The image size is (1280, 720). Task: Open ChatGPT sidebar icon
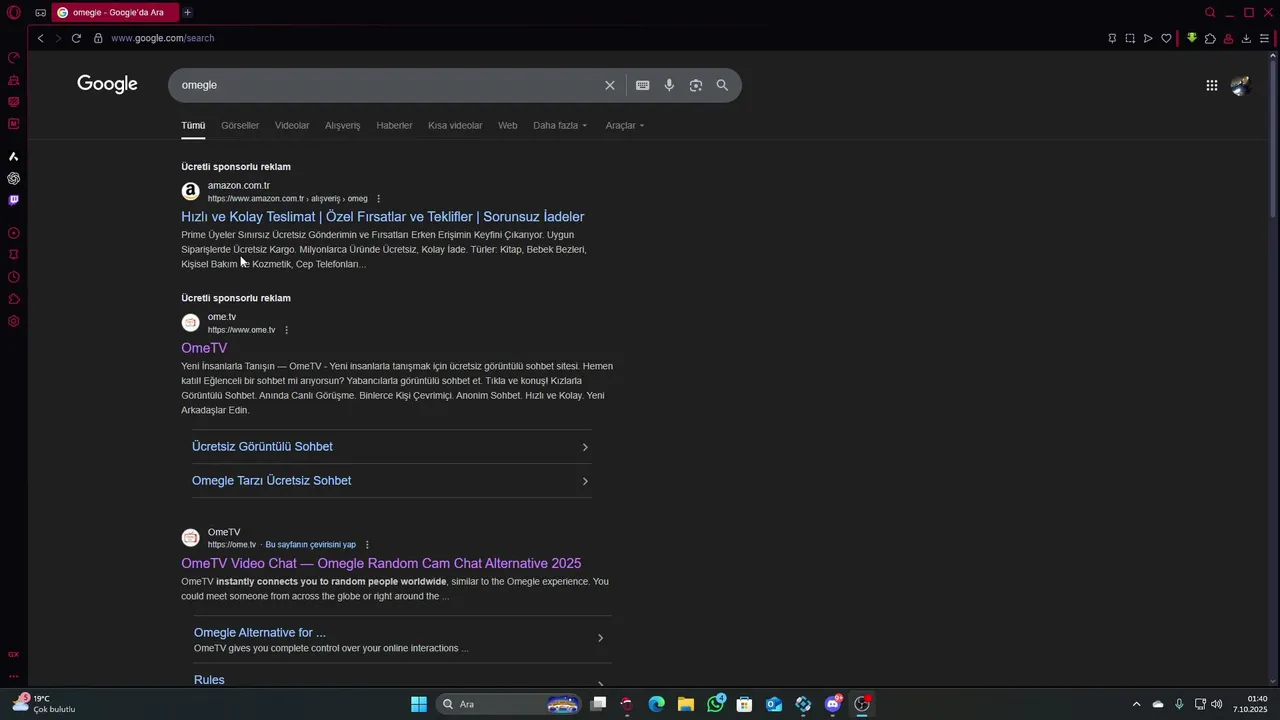[x=14, y=178]
